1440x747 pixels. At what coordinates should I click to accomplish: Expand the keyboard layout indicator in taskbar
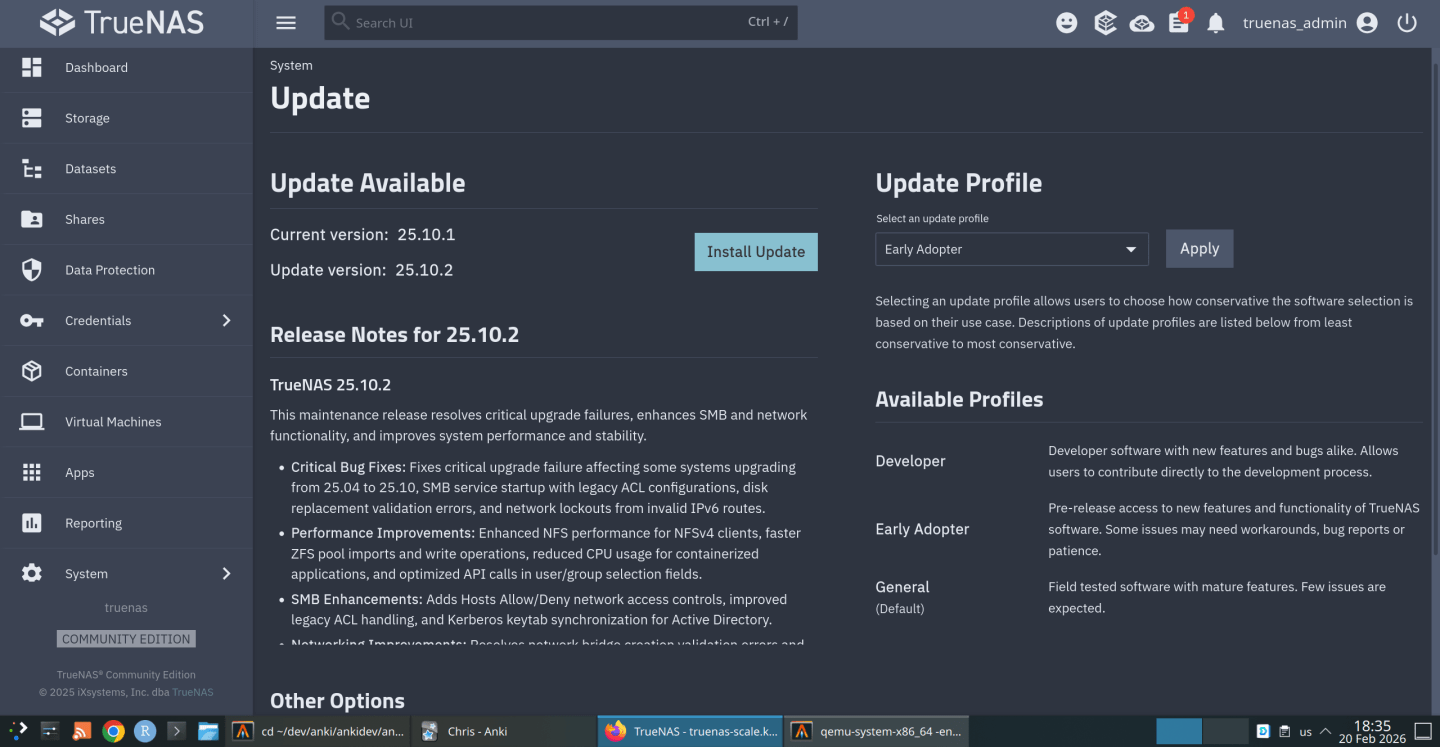click(1305, 731)
